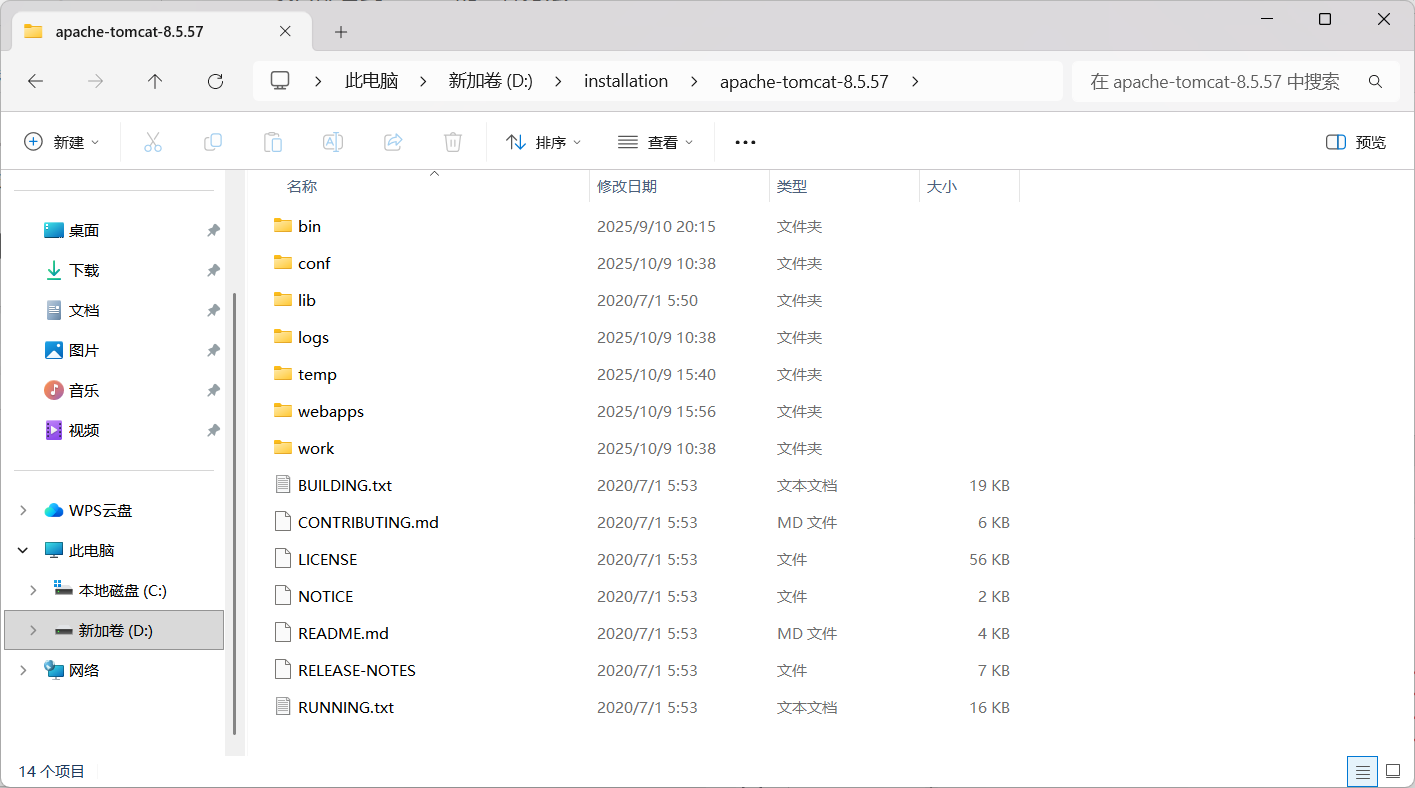Click the Share icon in toolbar

coord(393,142)
